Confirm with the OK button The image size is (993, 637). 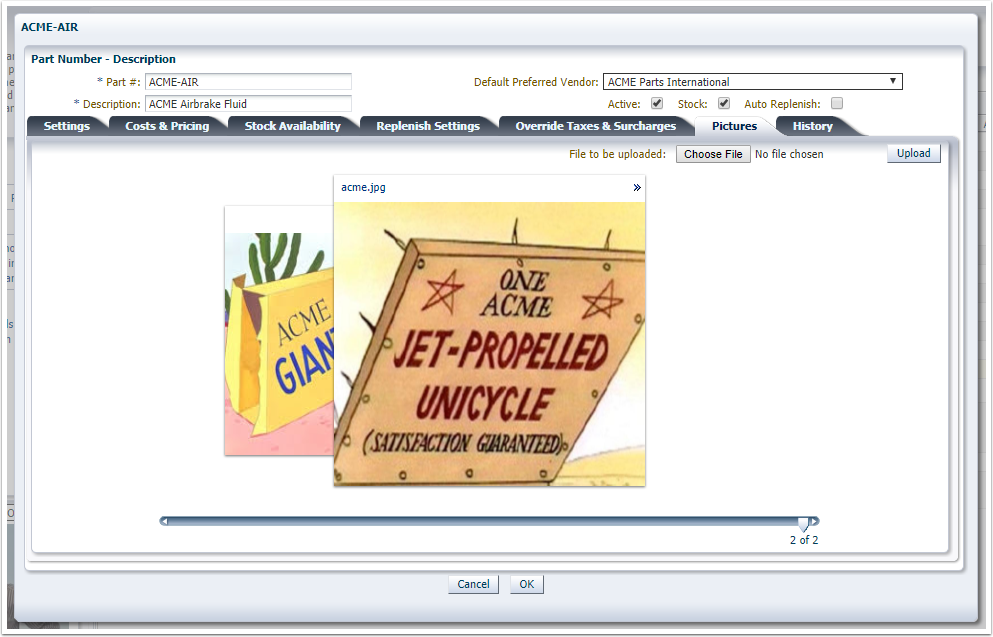[526, 584]
